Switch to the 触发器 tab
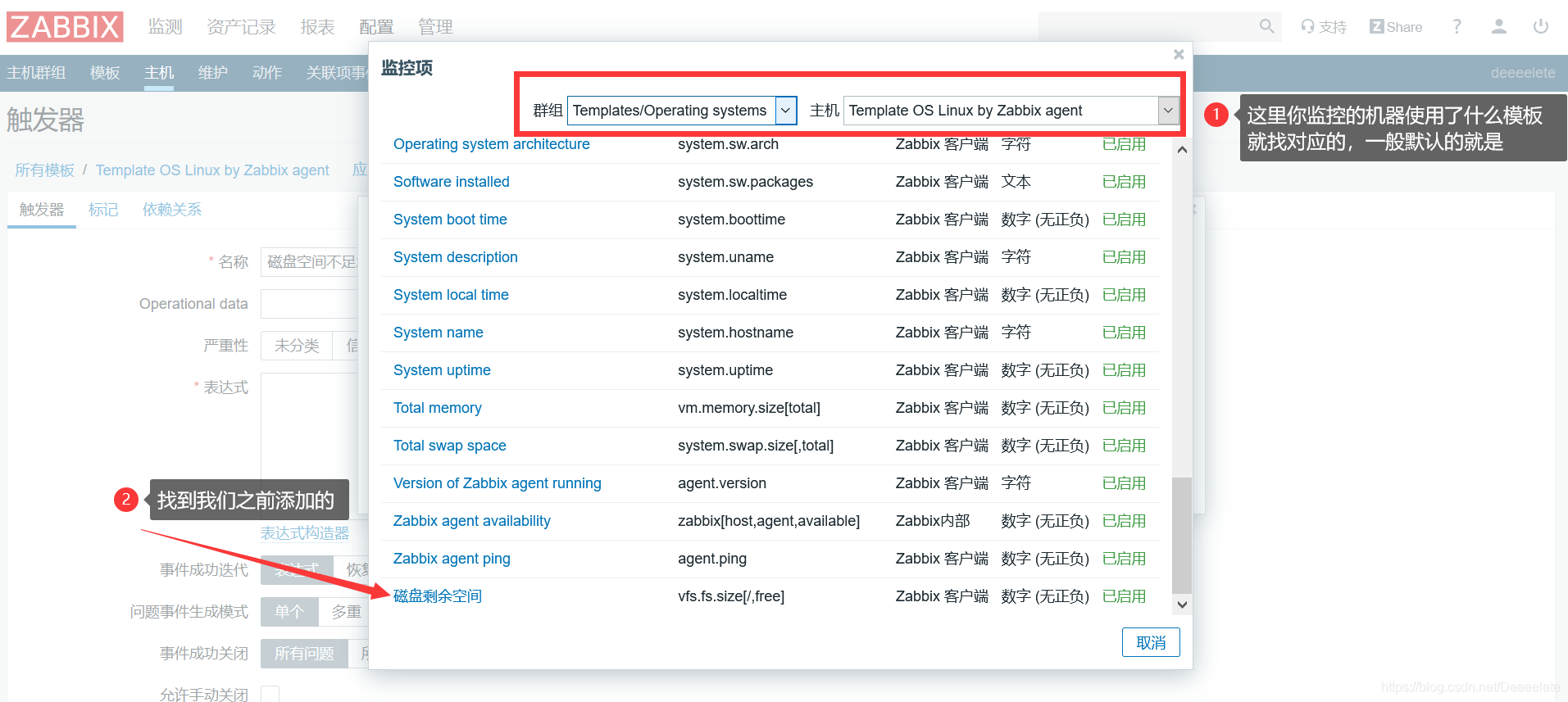 pos(42,210)
